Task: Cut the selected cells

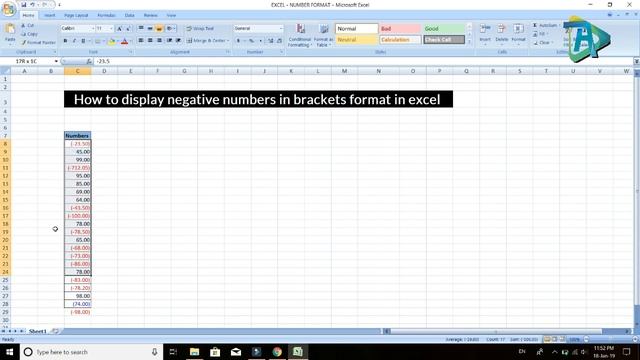Action: tap(28, 26)
